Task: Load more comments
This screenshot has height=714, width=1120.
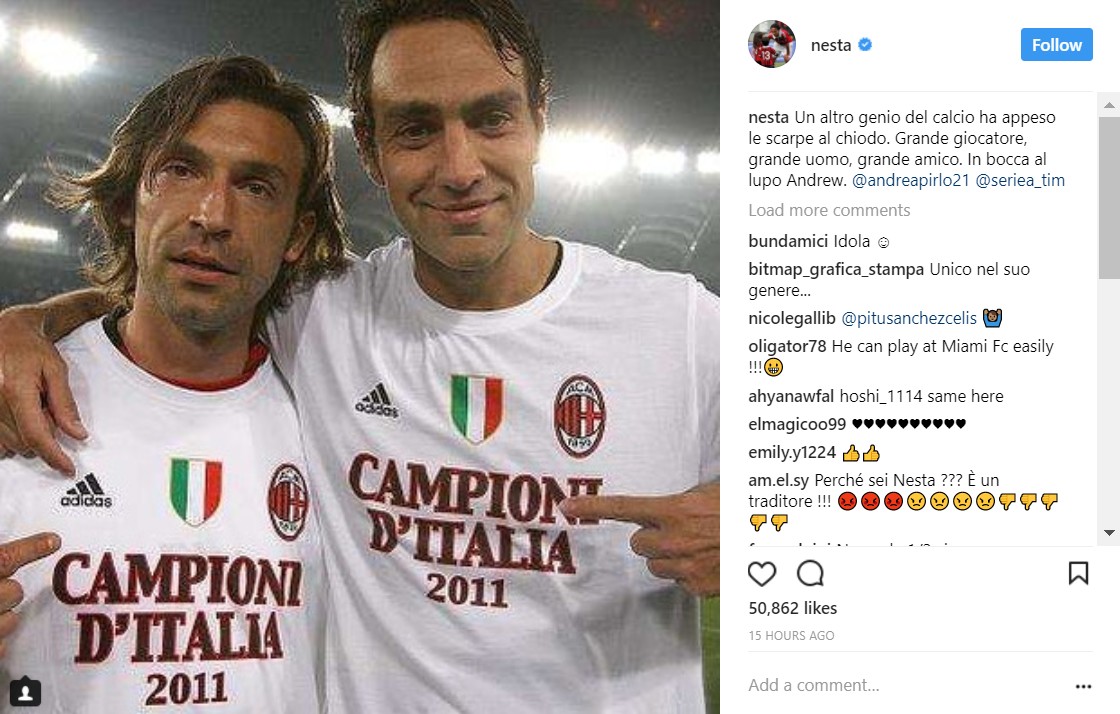Action: [x=829, y=210]
